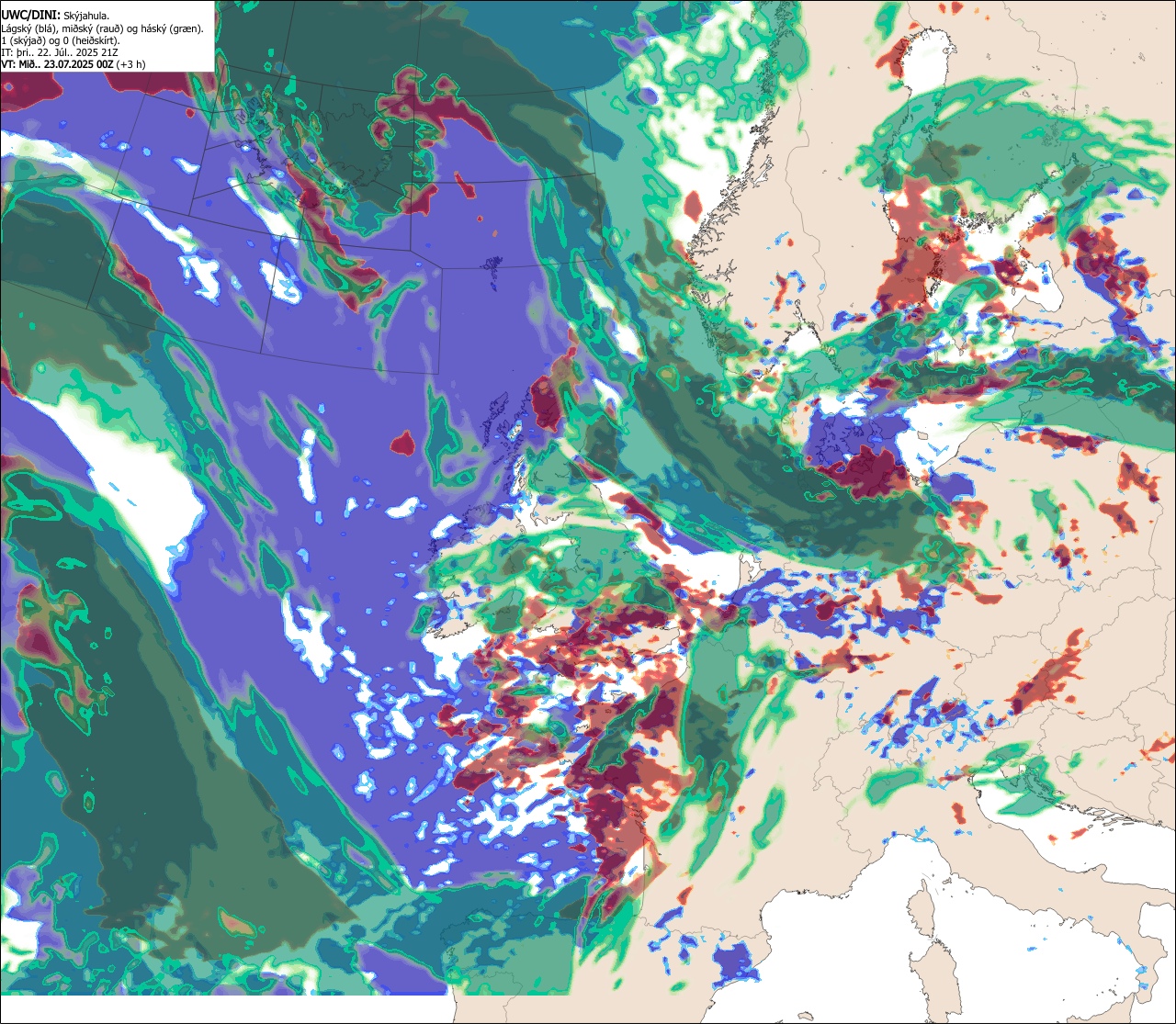The height and width of the screenshot is (1024, 1176).
Task: Click the 'UWC/DINI: Skýjahula.' title text
Action: pos(55,15)
